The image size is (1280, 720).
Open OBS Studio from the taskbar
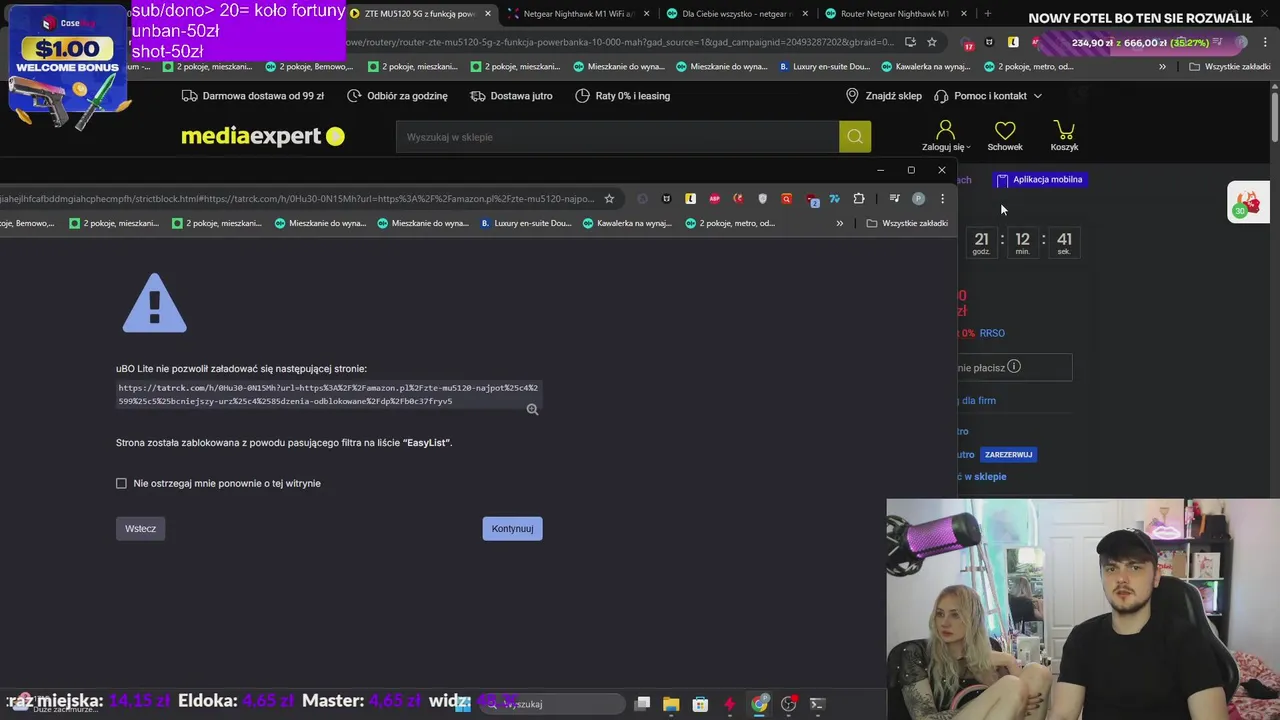pos(788,704)
